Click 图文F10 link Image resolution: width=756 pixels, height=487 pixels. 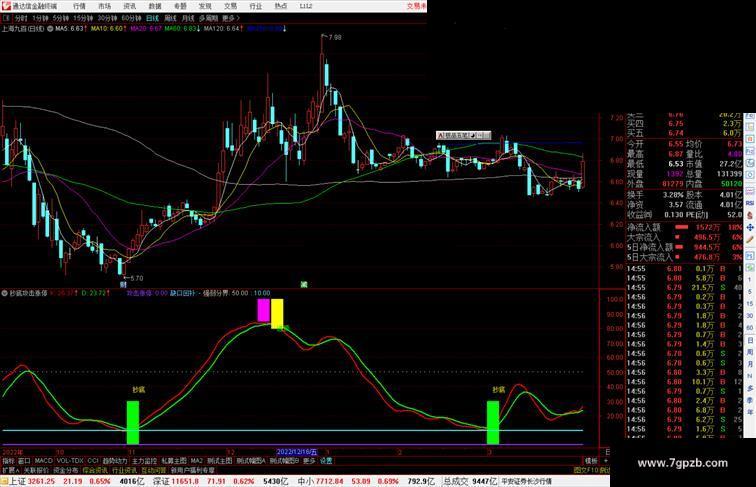click(x=586, y=470)
